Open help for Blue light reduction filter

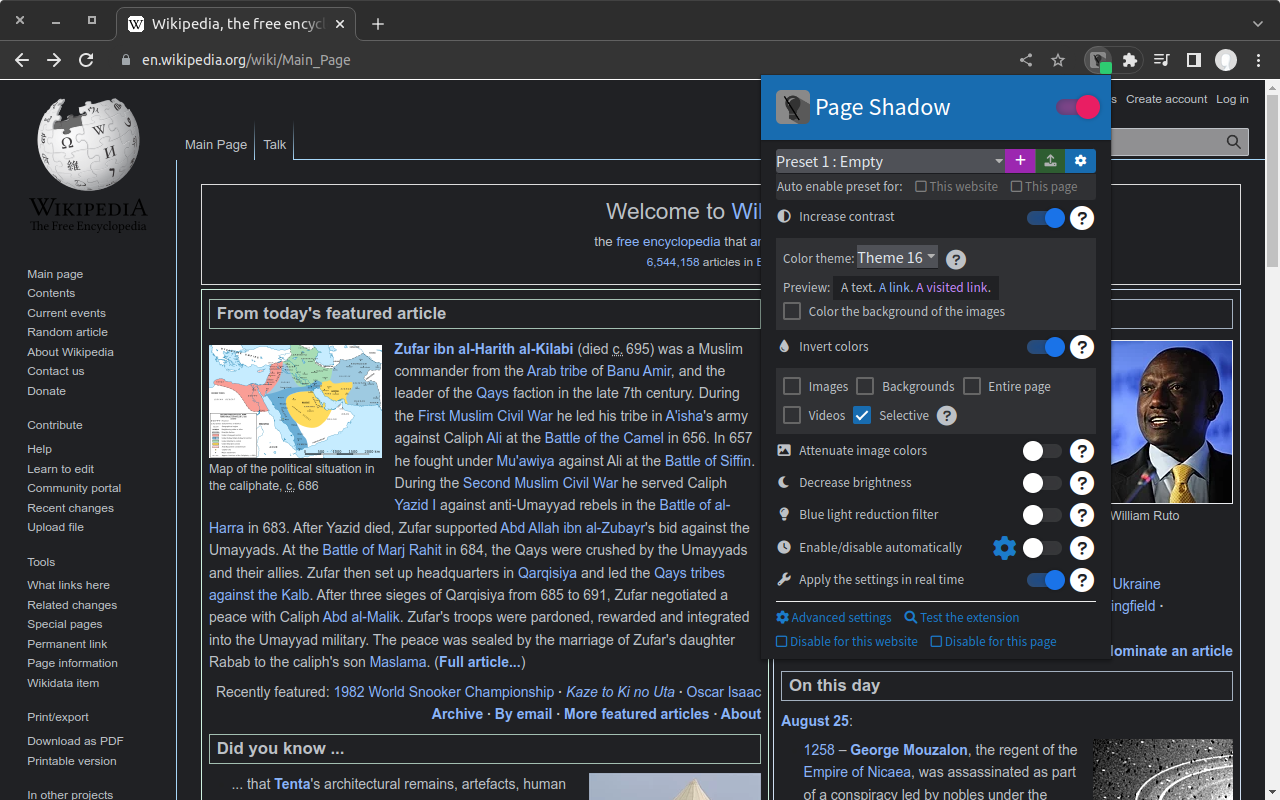click(x=1081, y=515)
